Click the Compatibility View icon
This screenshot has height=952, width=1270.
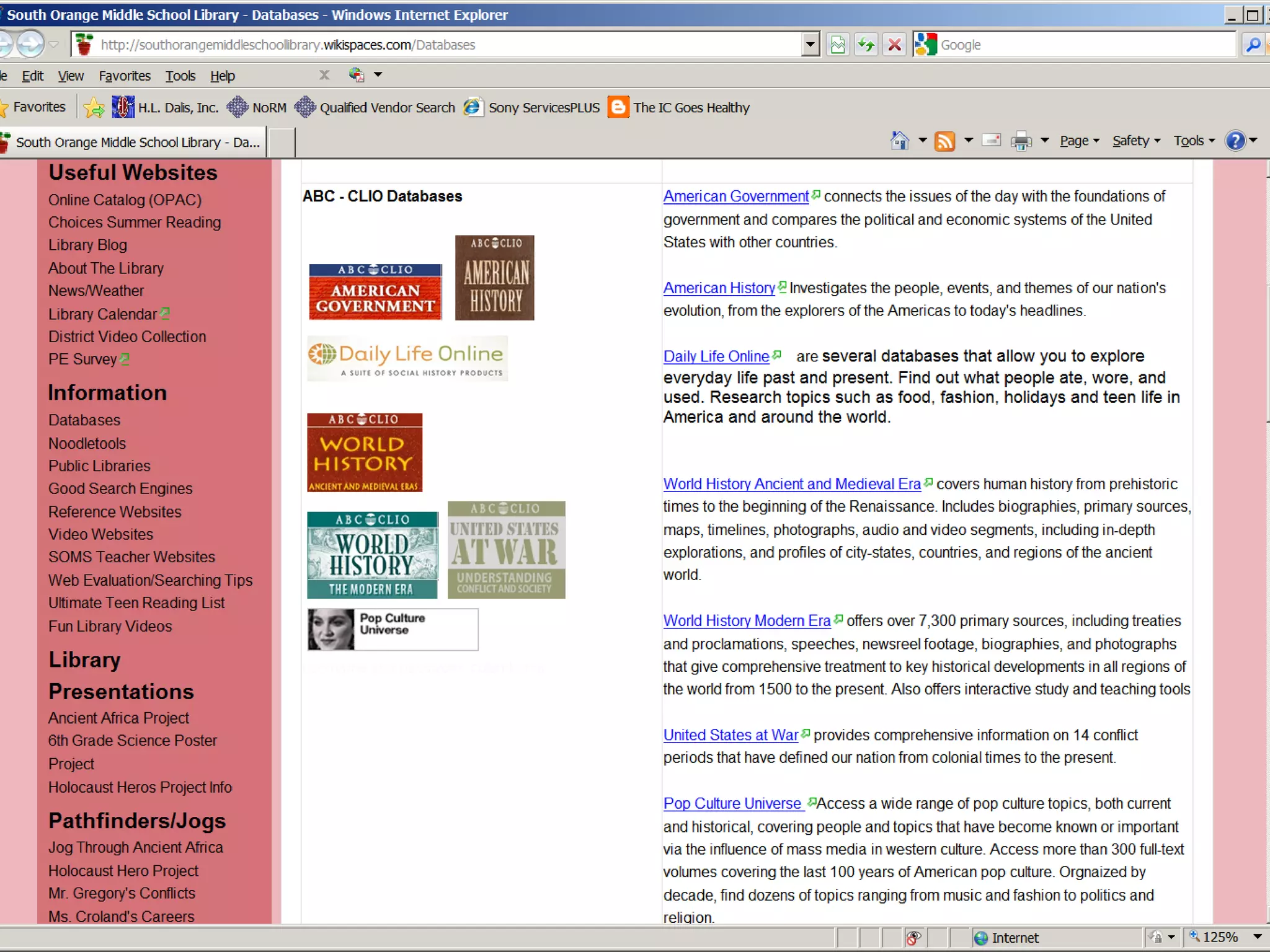[838, 45]
